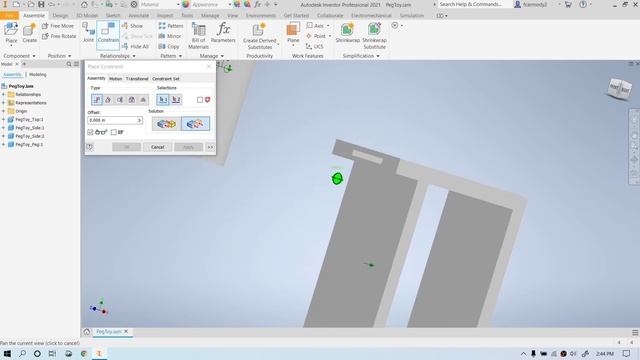Image resolution: width=640 pixels, height=360 pixels.
Task: Expand PegToy_Side:1 node
Action: coord(3,128)
